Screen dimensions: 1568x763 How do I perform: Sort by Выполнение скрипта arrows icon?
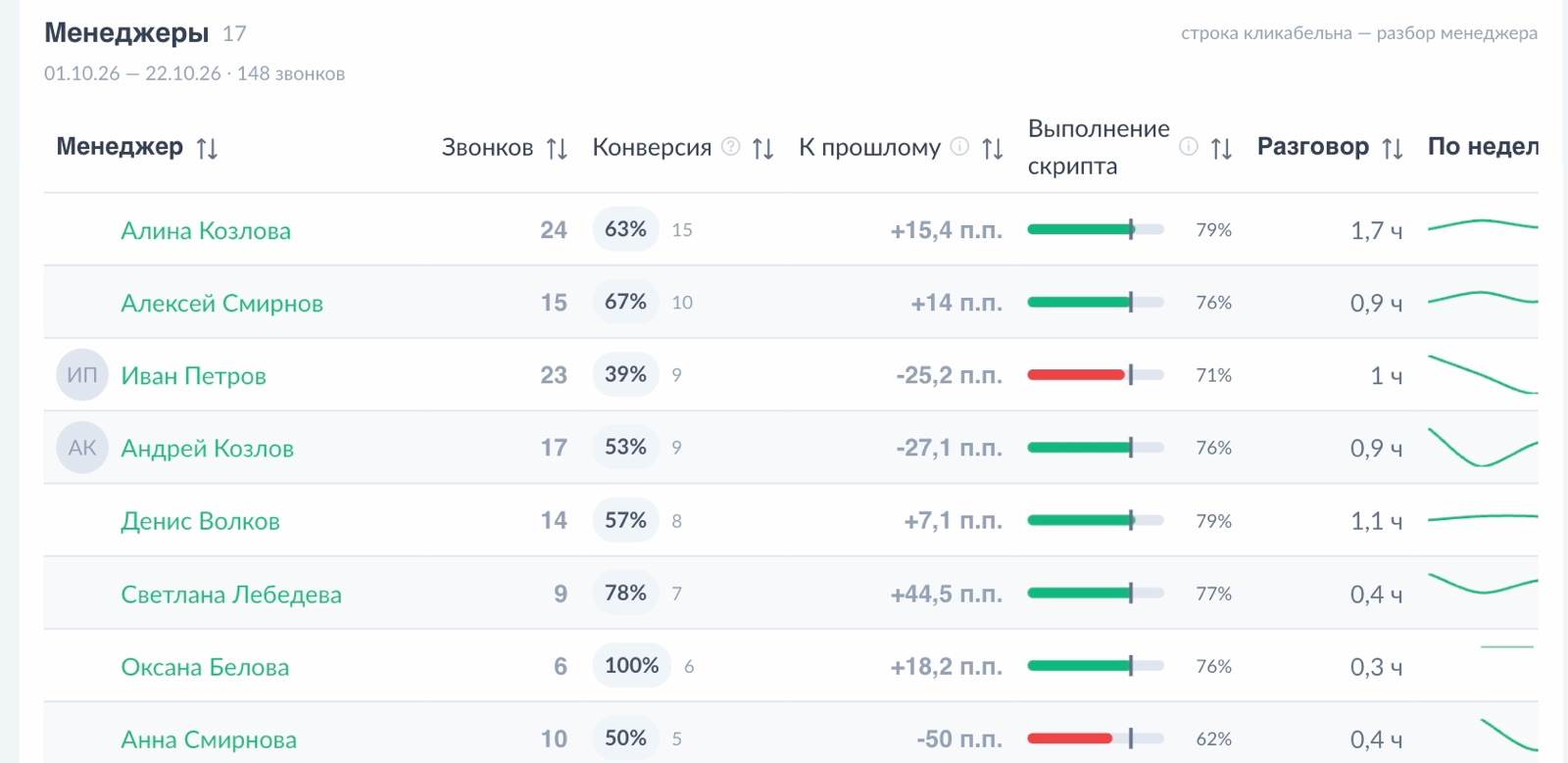(1221, 148)
